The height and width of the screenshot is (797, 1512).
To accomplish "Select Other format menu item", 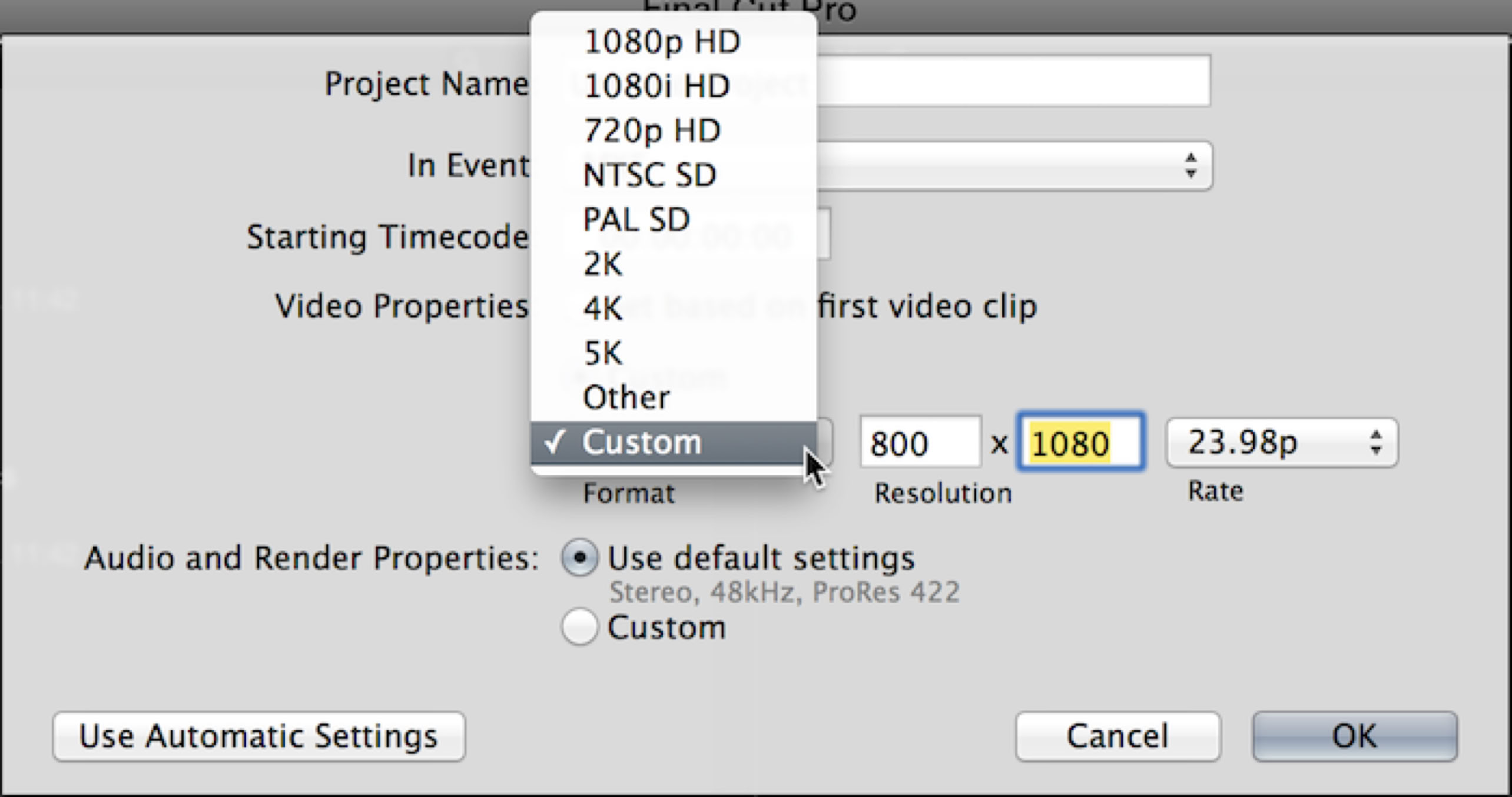I will [626, 397].
